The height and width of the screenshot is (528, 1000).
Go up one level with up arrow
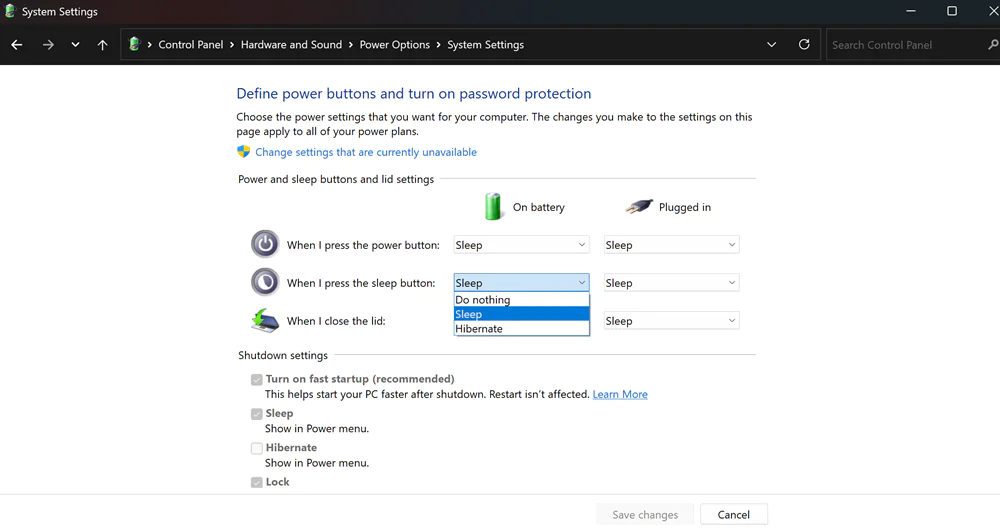102,45
